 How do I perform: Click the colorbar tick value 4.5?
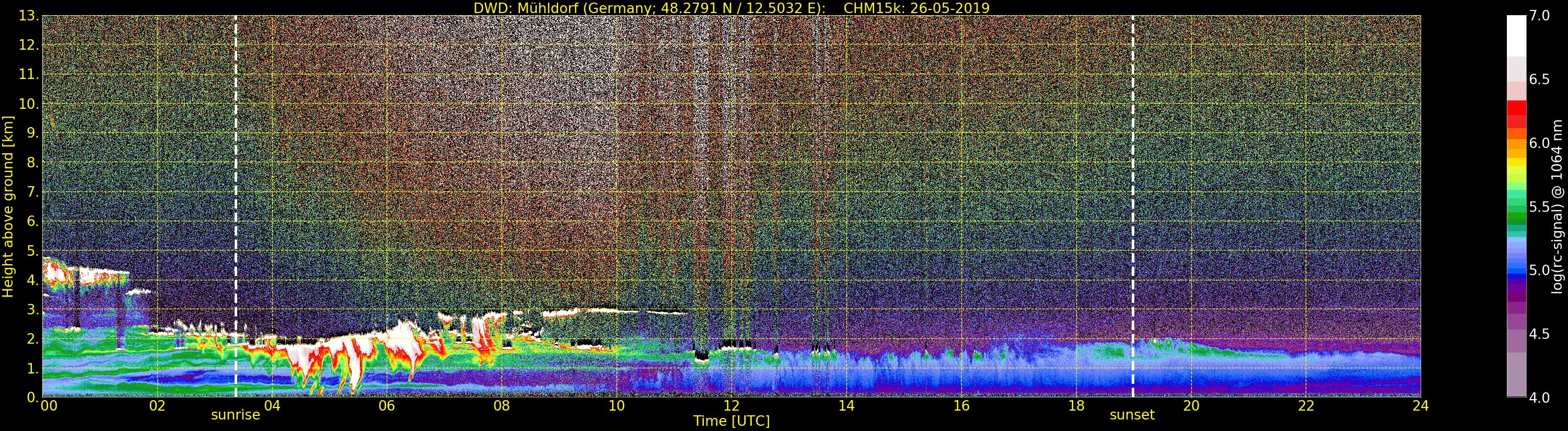pos(1539,334)
